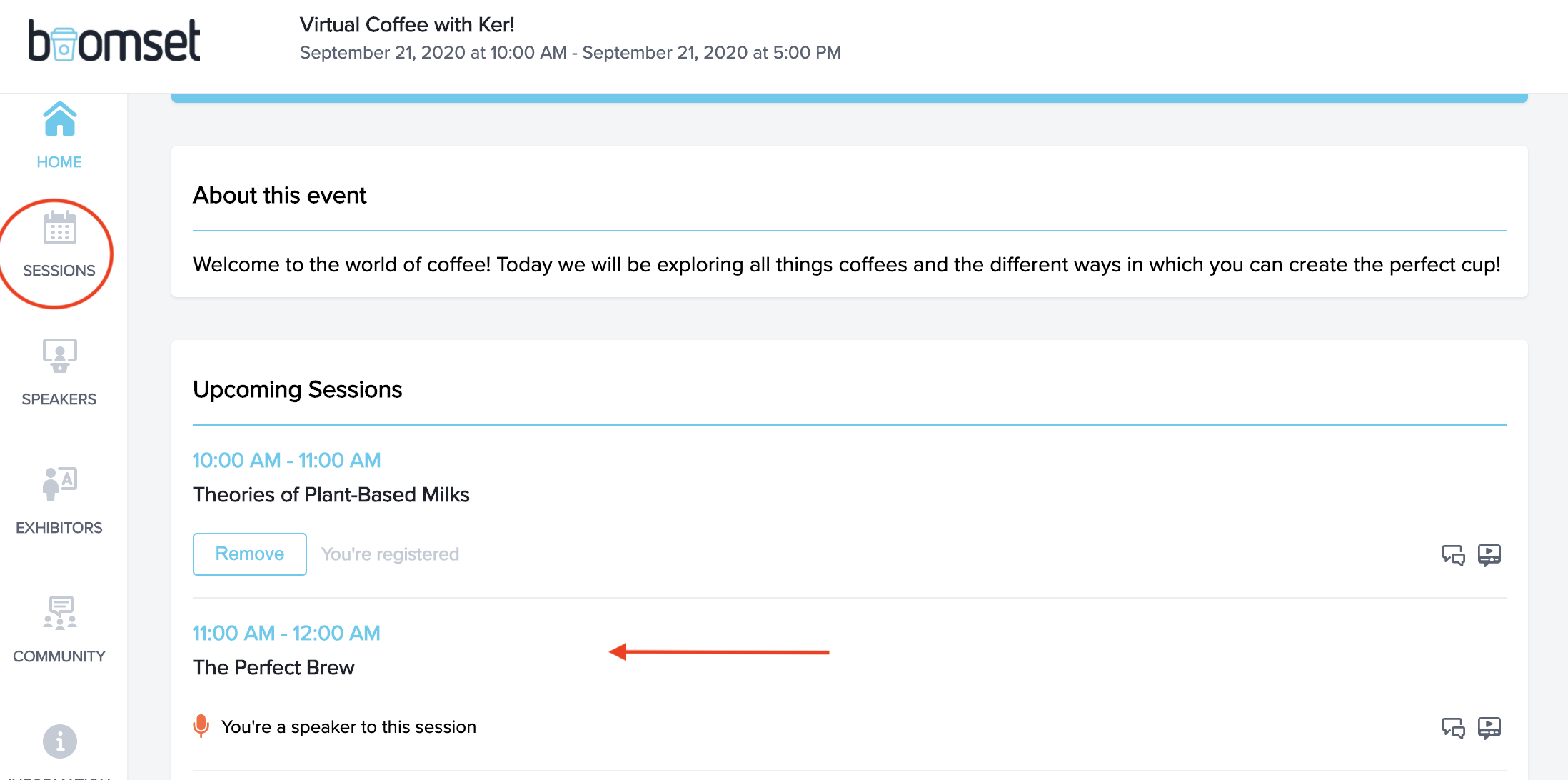This screenshot has width=1568, height=780.
Task: Click the orange speaker microphone icon
Action: click(x=201, y=726)
